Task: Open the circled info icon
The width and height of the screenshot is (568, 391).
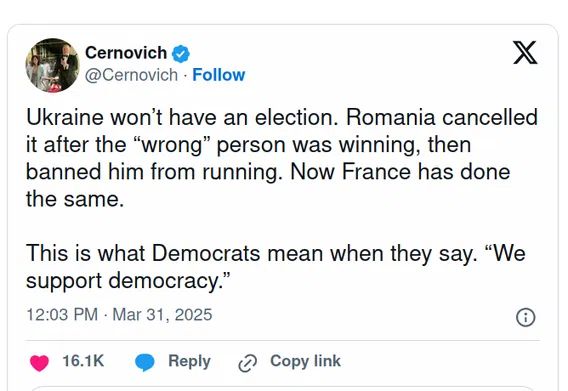Action: click(x=525, y=317)
